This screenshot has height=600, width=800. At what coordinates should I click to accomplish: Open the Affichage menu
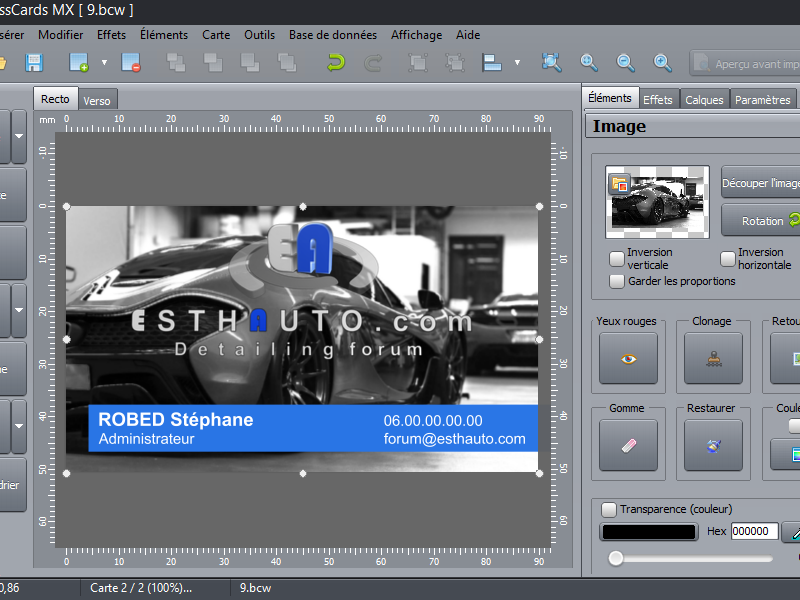pos(416,35)
